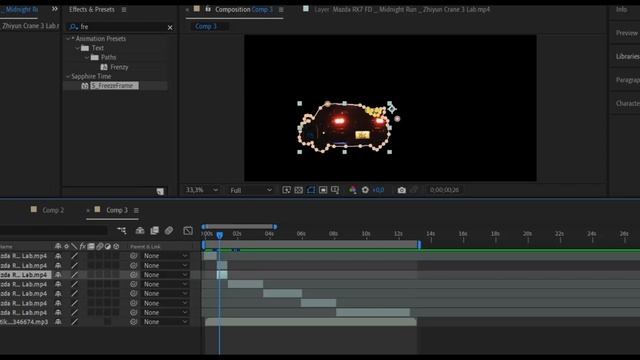Select the Composition Comp 3 viewer tab
The width and height of the screenshot is (640, 360).
click(244, 9)
